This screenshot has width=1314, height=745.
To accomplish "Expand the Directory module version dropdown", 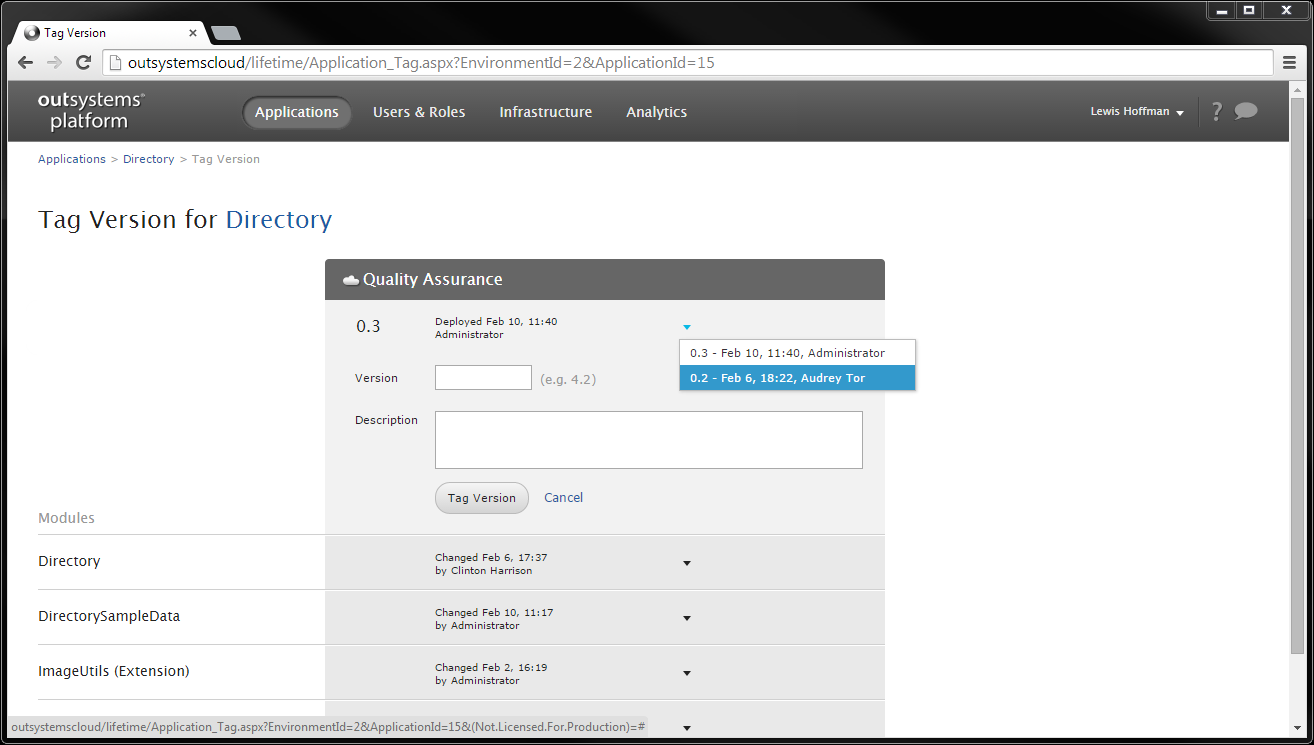I will click(x=687, y=563).
